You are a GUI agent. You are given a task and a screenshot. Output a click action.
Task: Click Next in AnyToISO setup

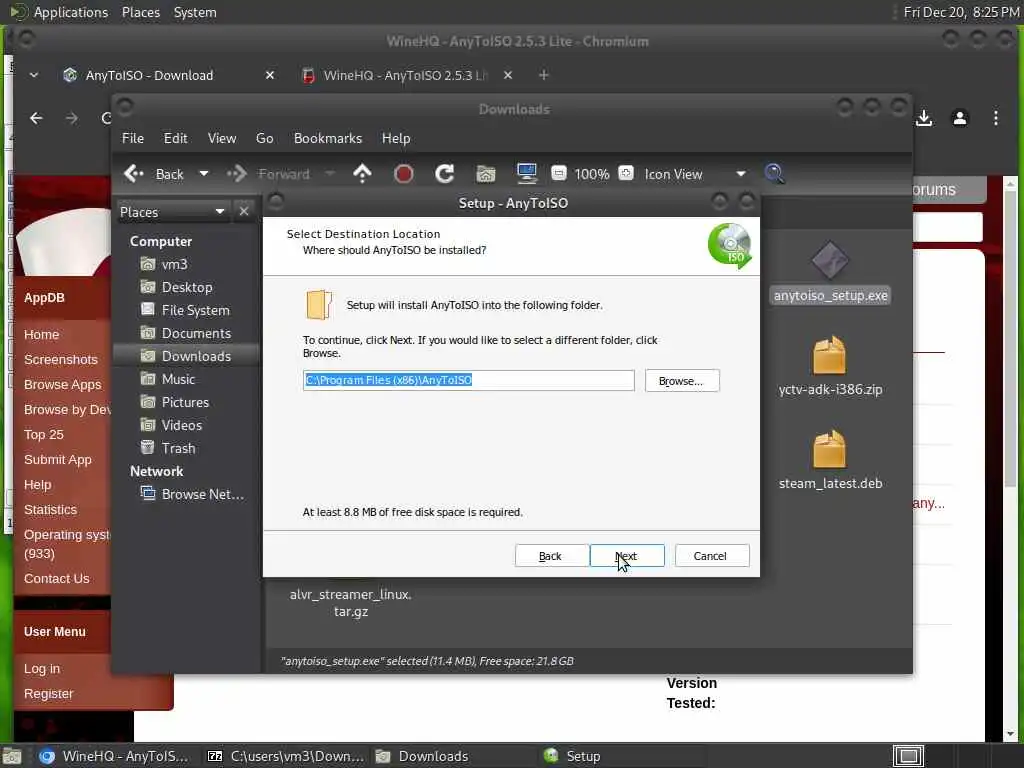click(627, 556)
